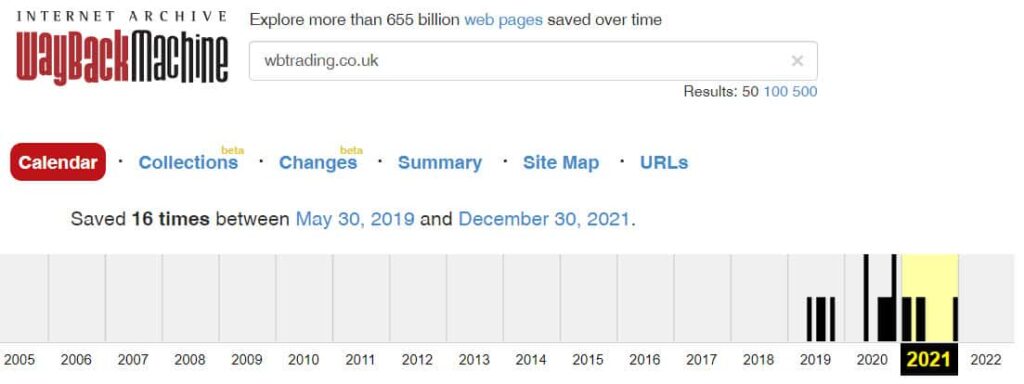Click the Wayback Machine logo
This screenshot has height=384, width=1024.
[x=122, y=48]
